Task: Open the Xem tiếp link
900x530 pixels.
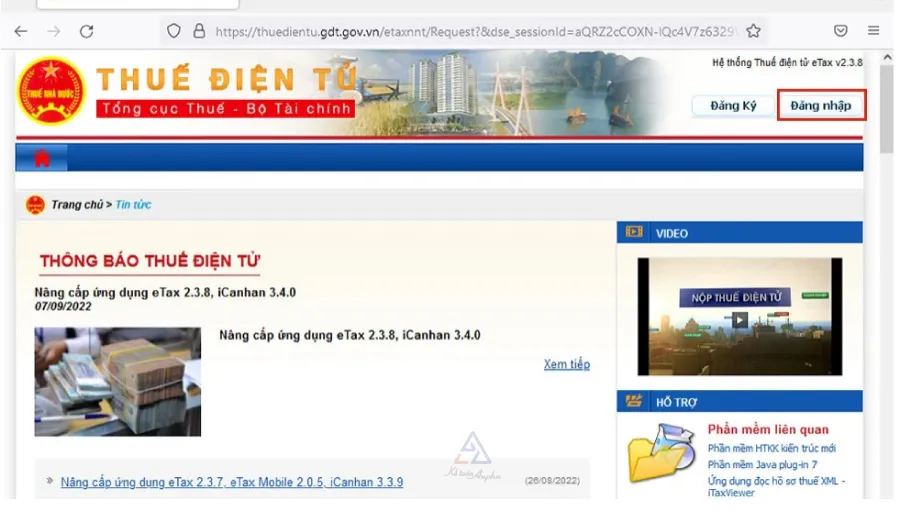Action: pyautogui.click(x=567, y=364)
